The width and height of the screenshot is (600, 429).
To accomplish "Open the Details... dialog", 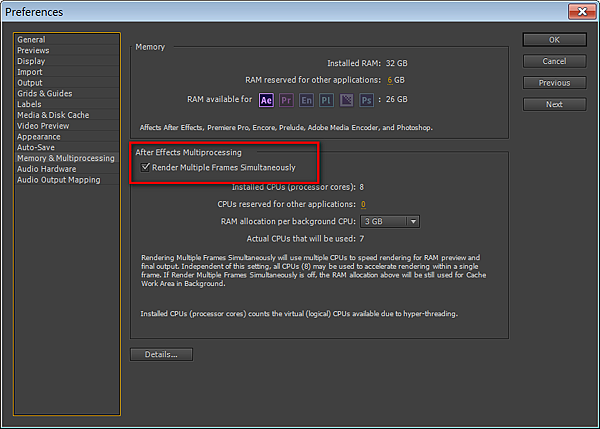I will click(x=161, y=354).
